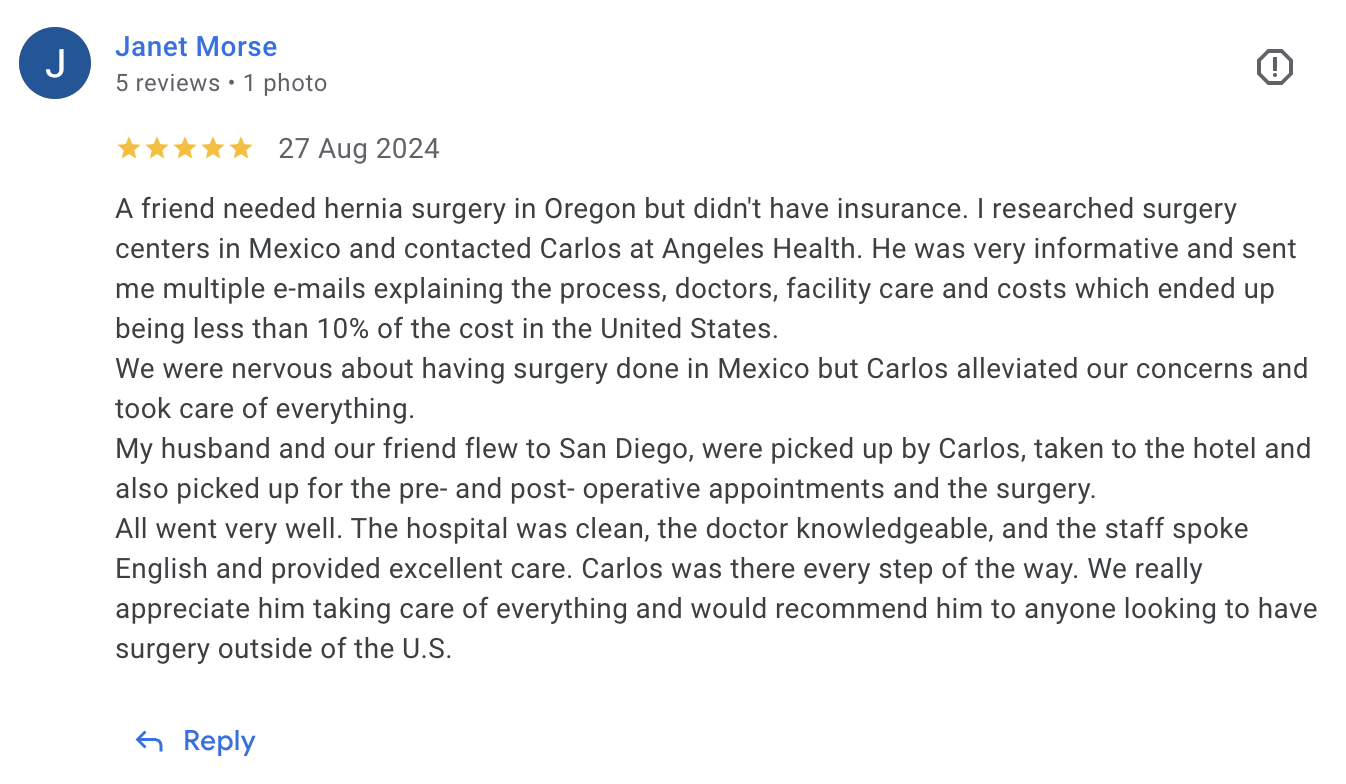Click the "5 reviews" count text
This screenshot has width=1346, height=784.
point(167,83)
